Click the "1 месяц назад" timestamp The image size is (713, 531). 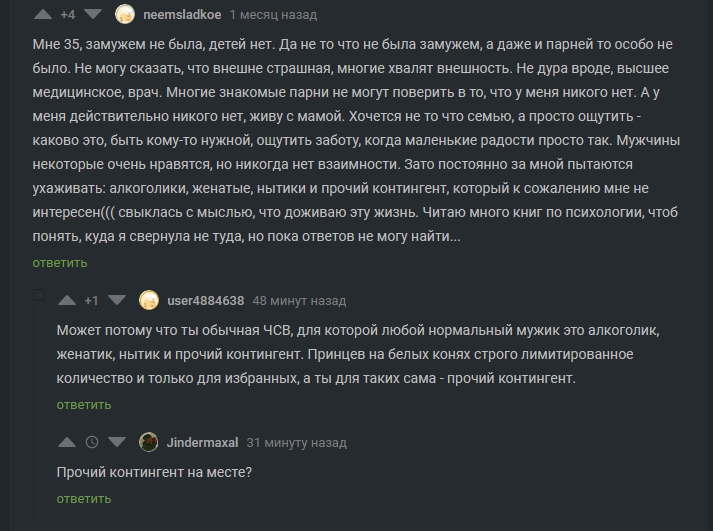pos(273,15)
